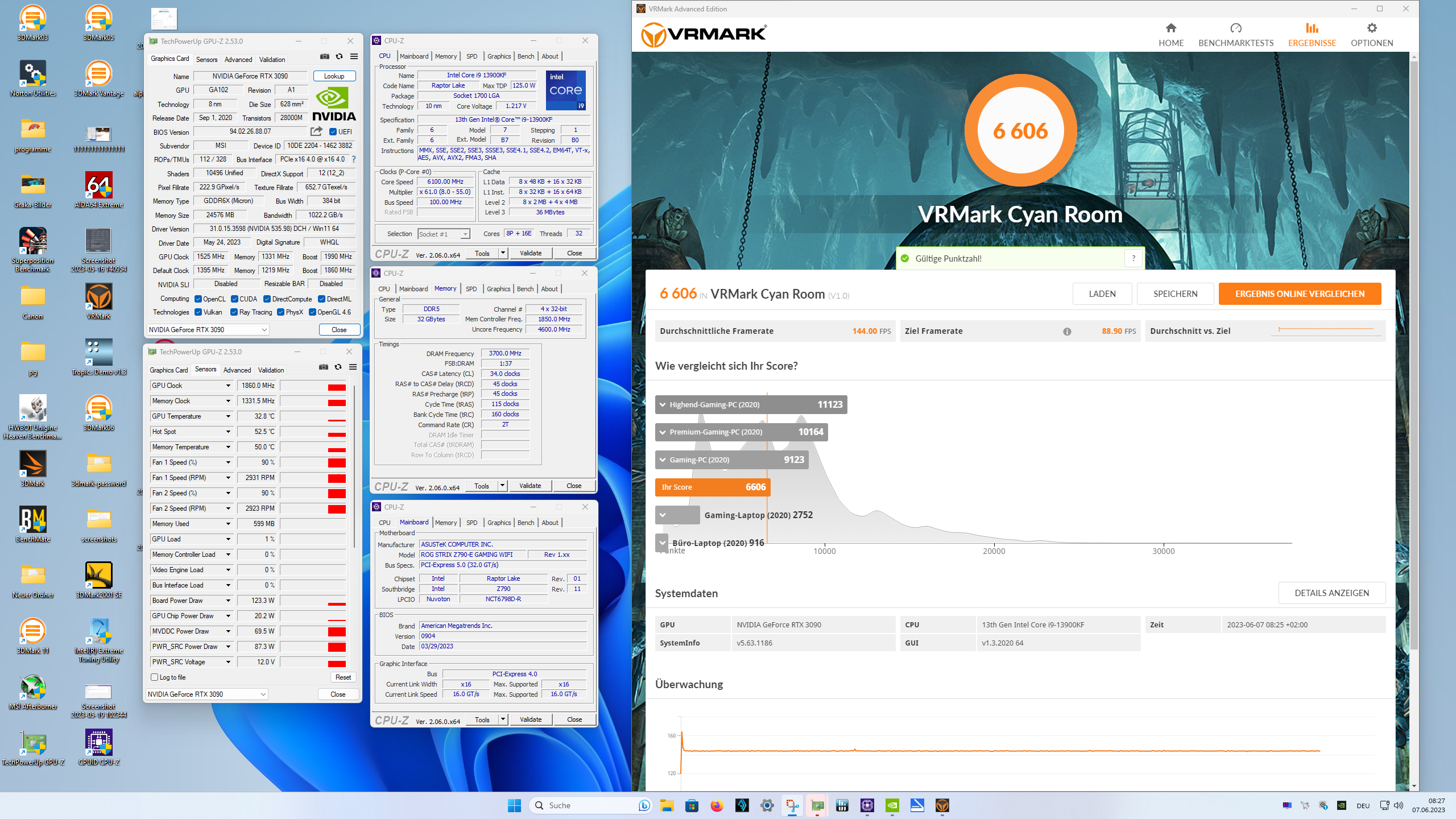Click the ERGEBNISSE tab in VRMark
The image size is (1456, 819).
[x=1312, y=35]
